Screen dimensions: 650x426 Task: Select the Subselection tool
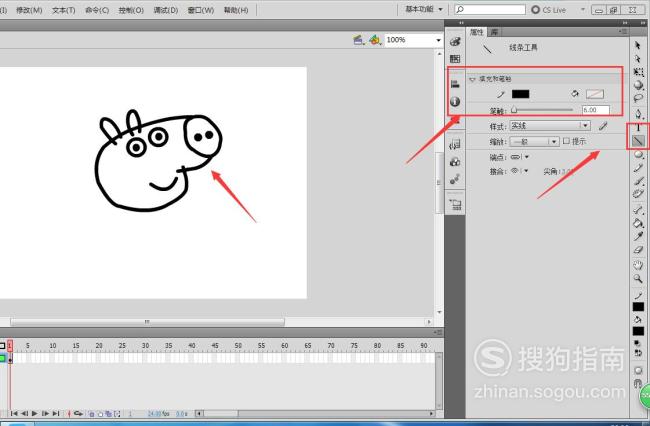pyautogui.click(x=638, y=59)
